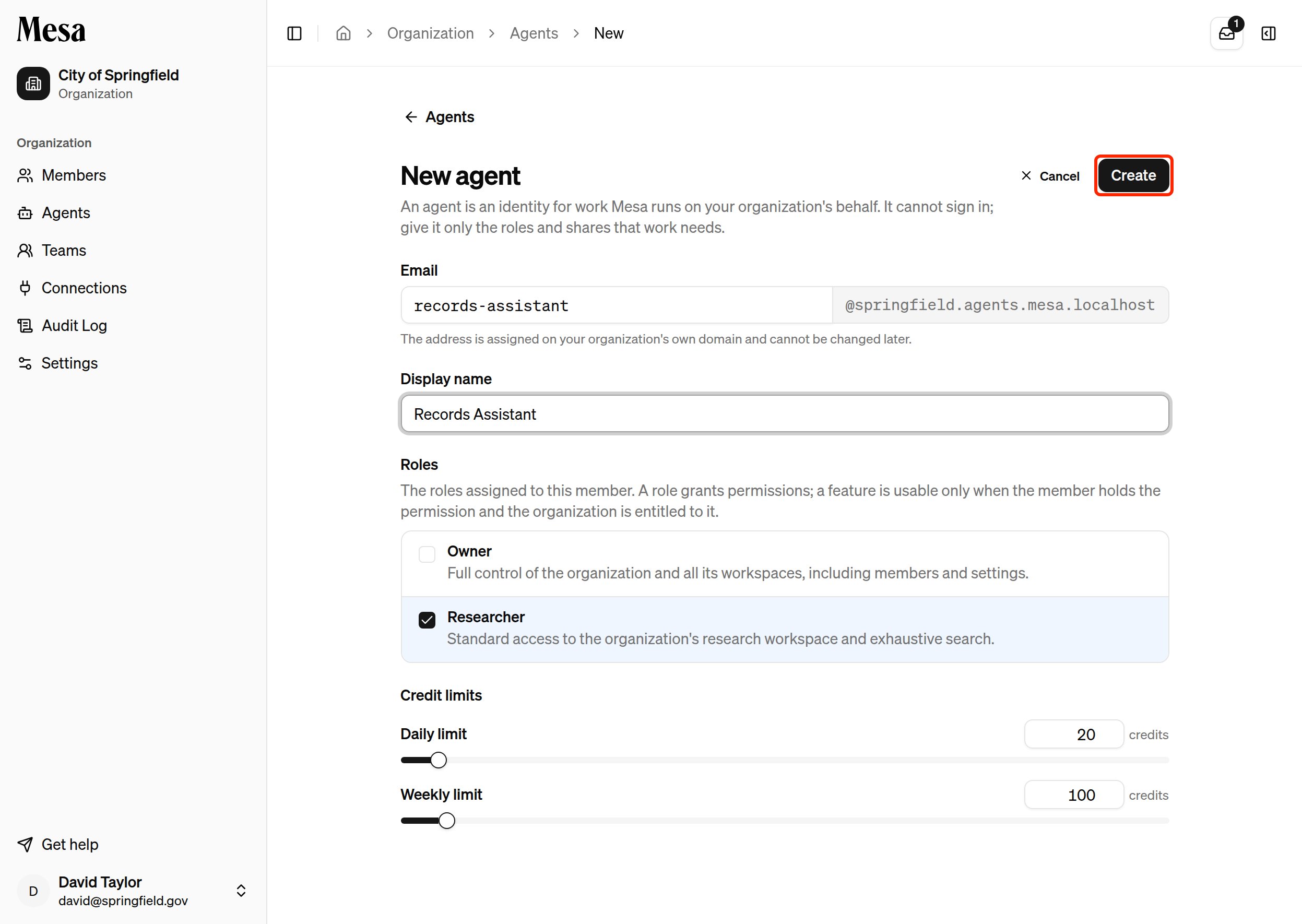Open the inbox notifications icon

click(x=1226, y=33)
